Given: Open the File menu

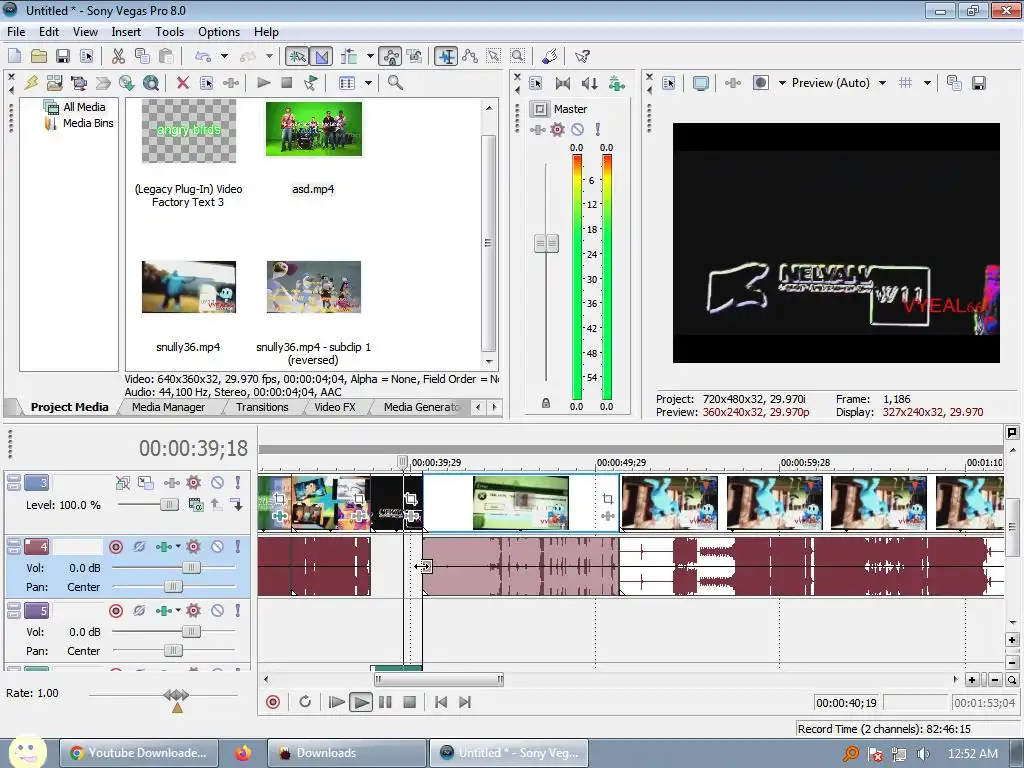Looking at the screenshot, I should point(16,32).
